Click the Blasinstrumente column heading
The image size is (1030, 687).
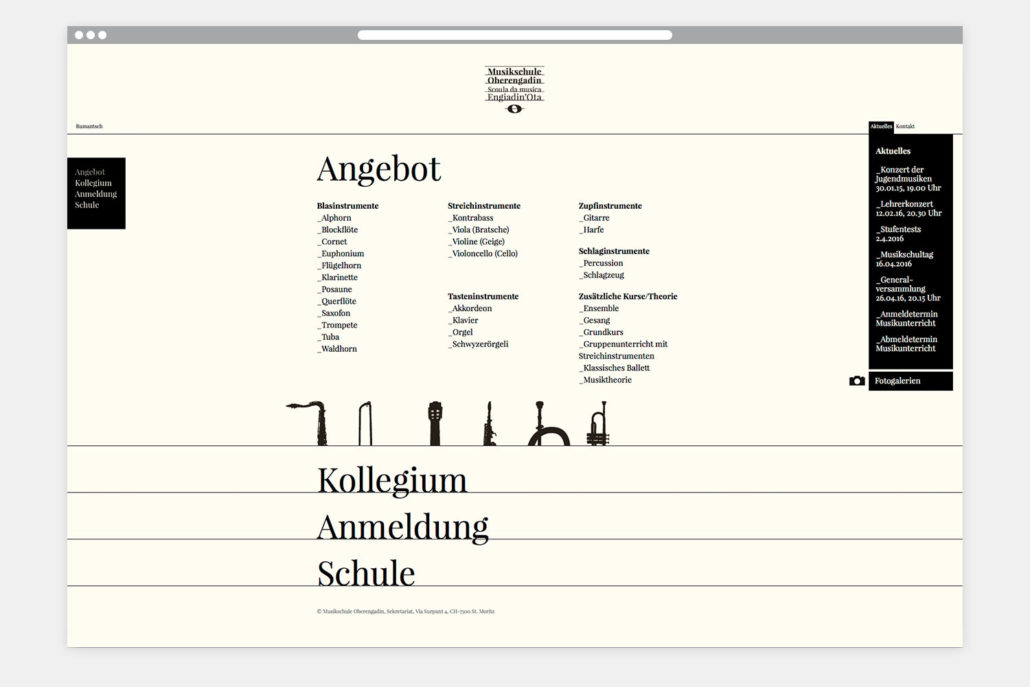click(x=347, y=206)
